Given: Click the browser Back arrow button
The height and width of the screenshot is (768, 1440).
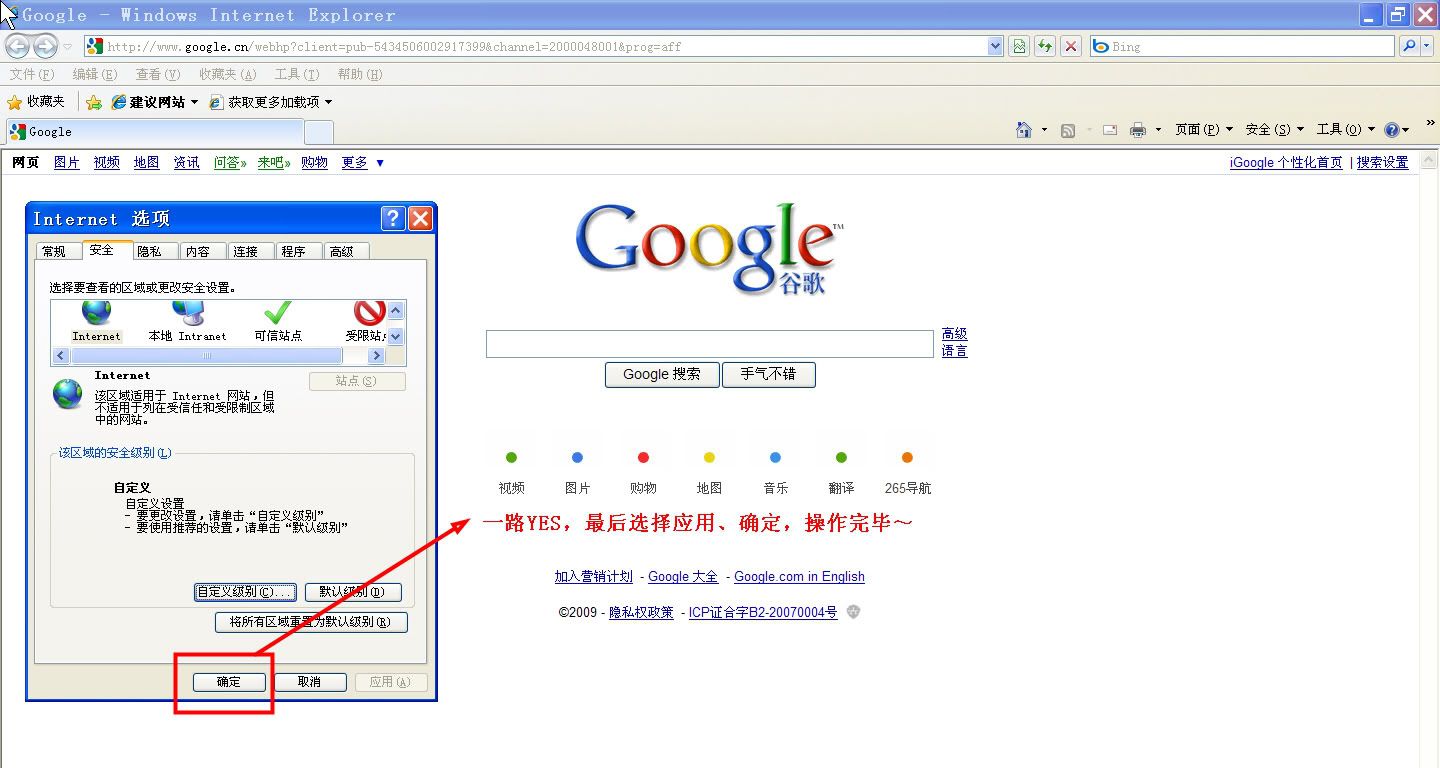Looking at the screenshot, I should (x=18, y=46).
